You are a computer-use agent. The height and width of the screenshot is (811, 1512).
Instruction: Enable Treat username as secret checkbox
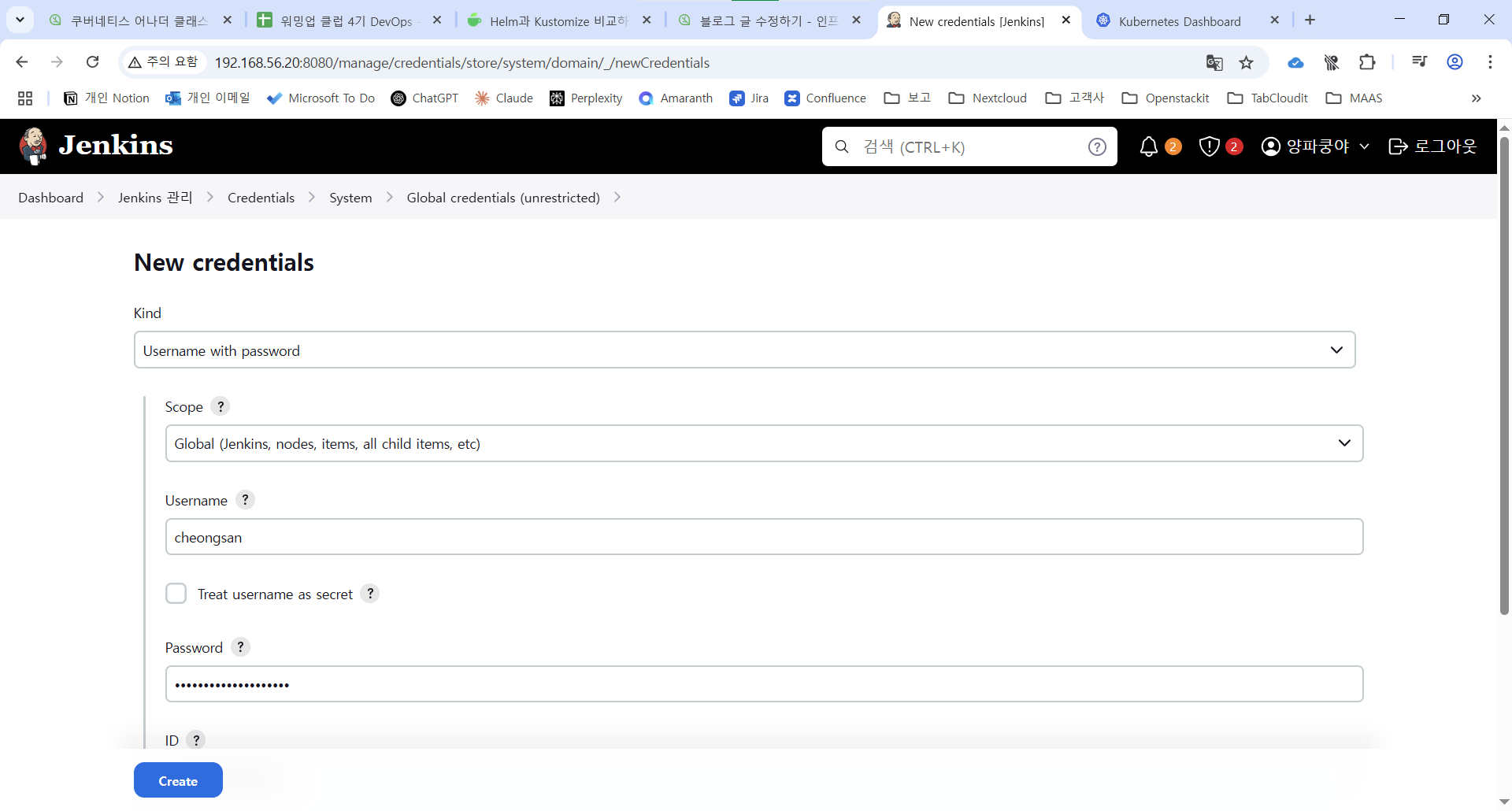pyautogui.click(x=176, y=594)
